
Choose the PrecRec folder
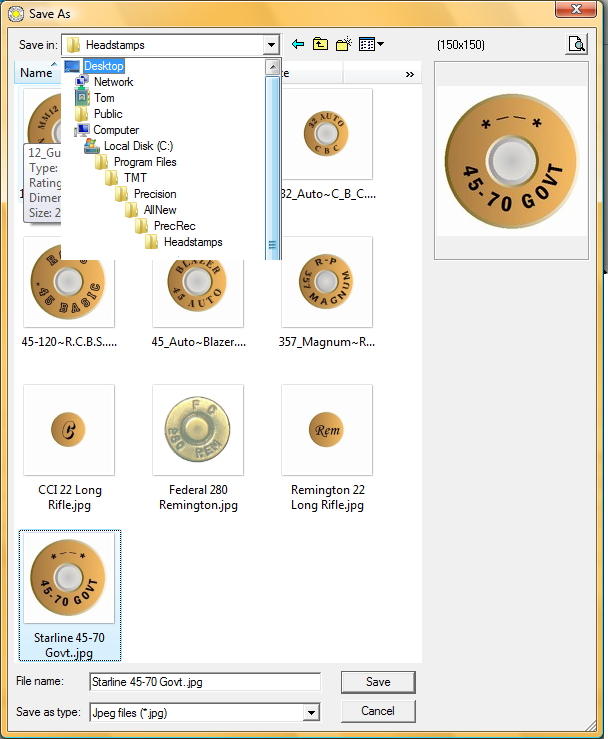point(174,226)
